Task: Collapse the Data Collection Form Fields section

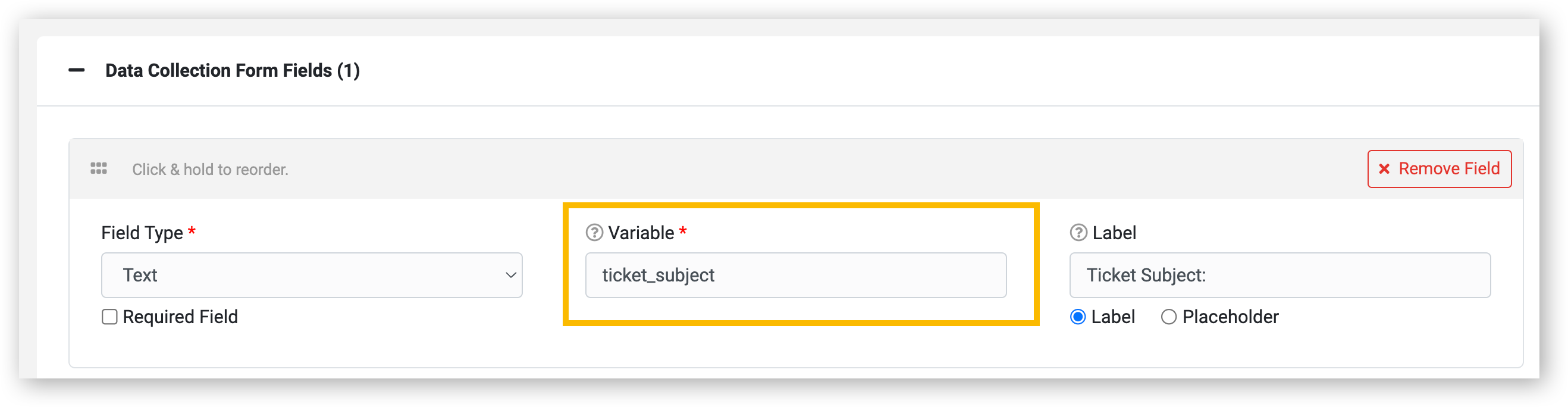Action: click(x=77, y=71)
